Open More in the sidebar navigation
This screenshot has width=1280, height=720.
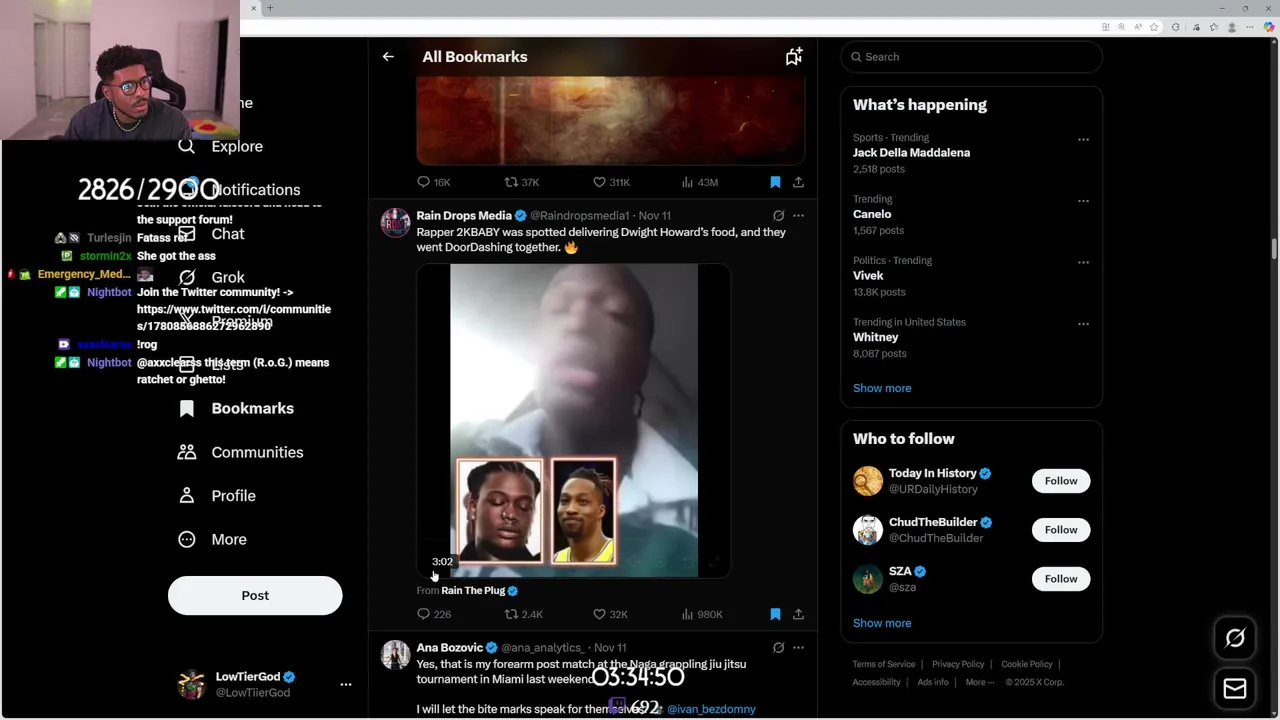click(212, 539)
